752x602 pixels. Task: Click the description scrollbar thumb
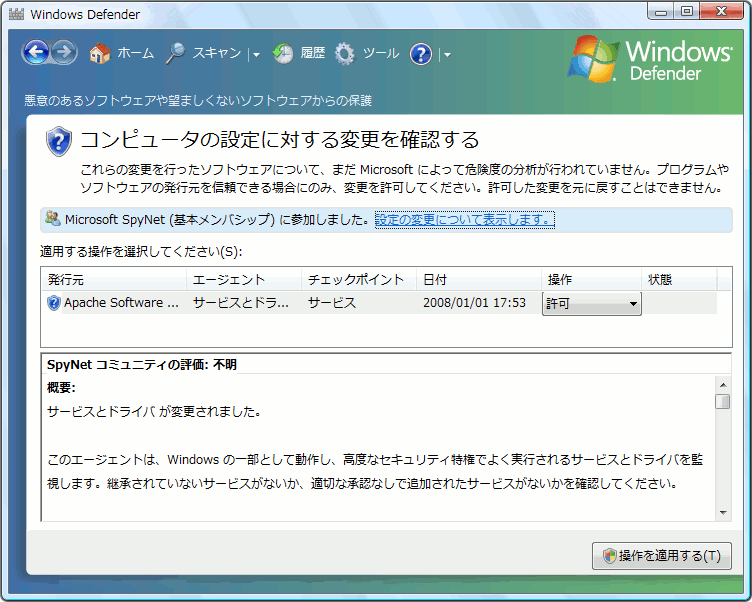723,401
